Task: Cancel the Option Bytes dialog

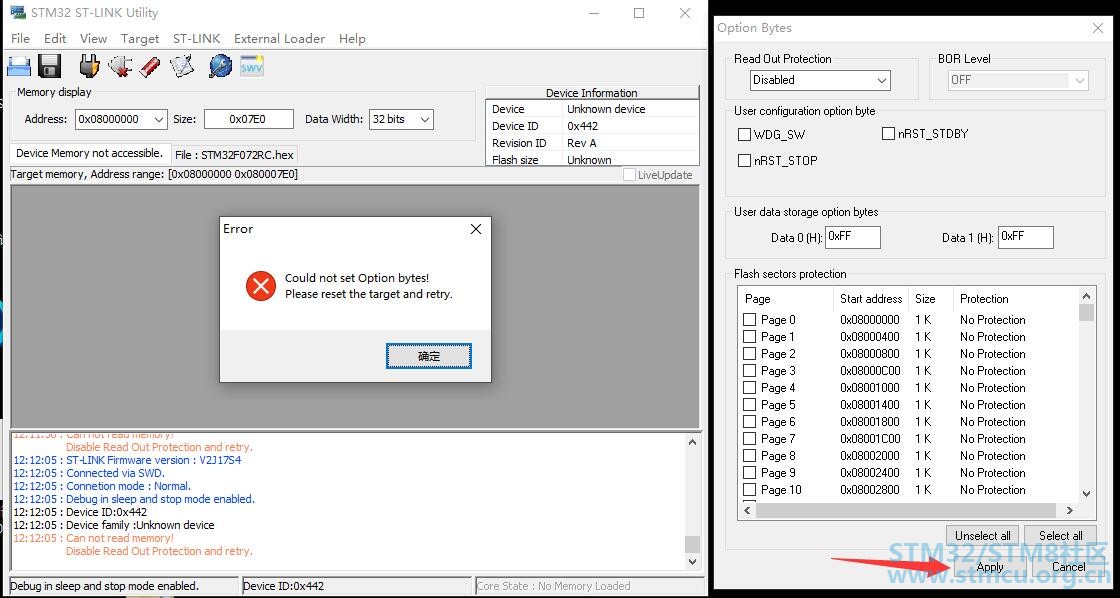Action: [1069, 567]
